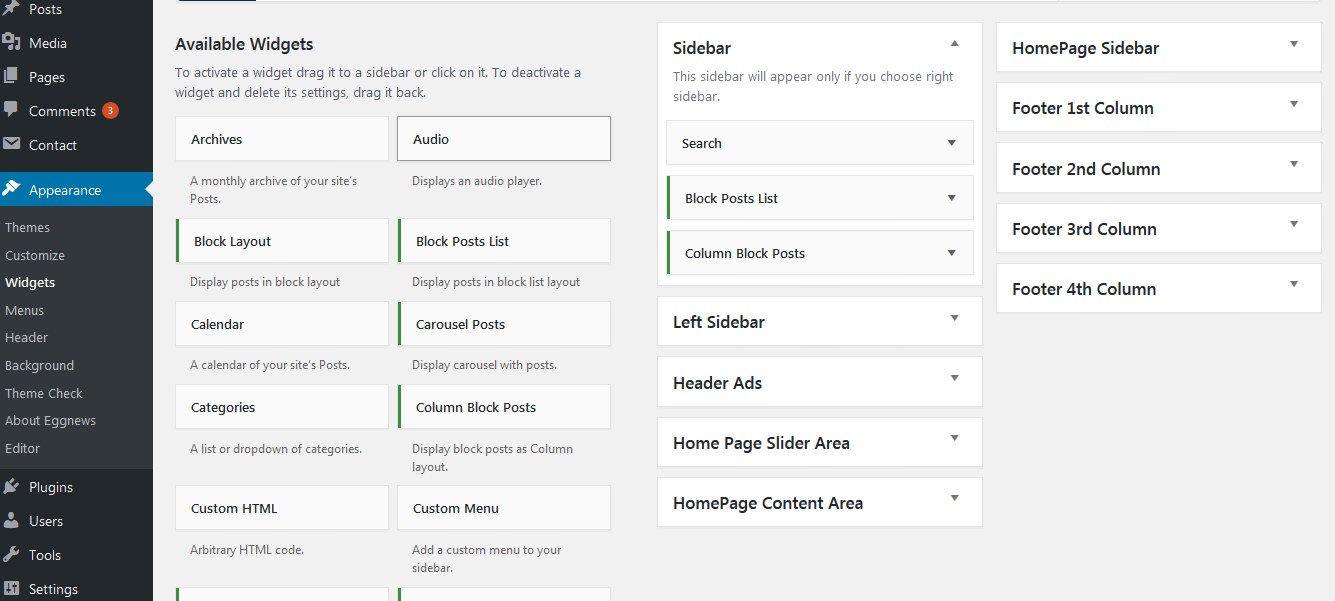Open the Menus submenu item
This screenshot has height=601, width=1335.
click(x=24, y=310)
